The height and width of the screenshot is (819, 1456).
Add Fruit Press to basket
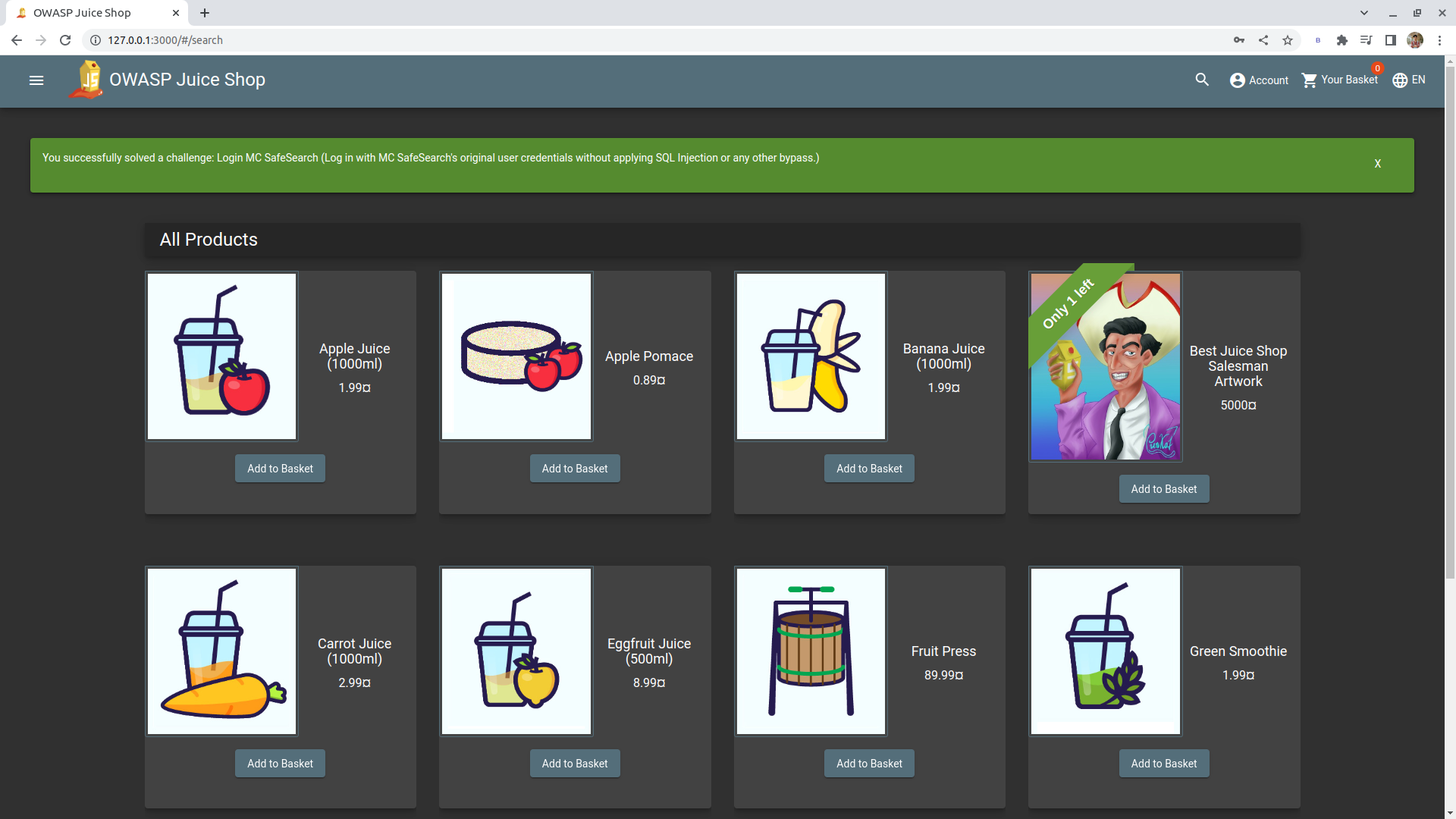(869, 764)
